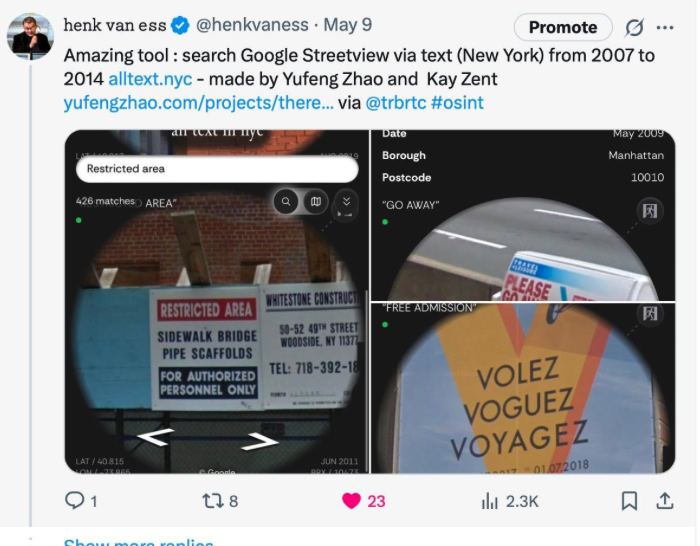Open the reply comment icon
700x546 pixels.
click(x=74, y=500)
